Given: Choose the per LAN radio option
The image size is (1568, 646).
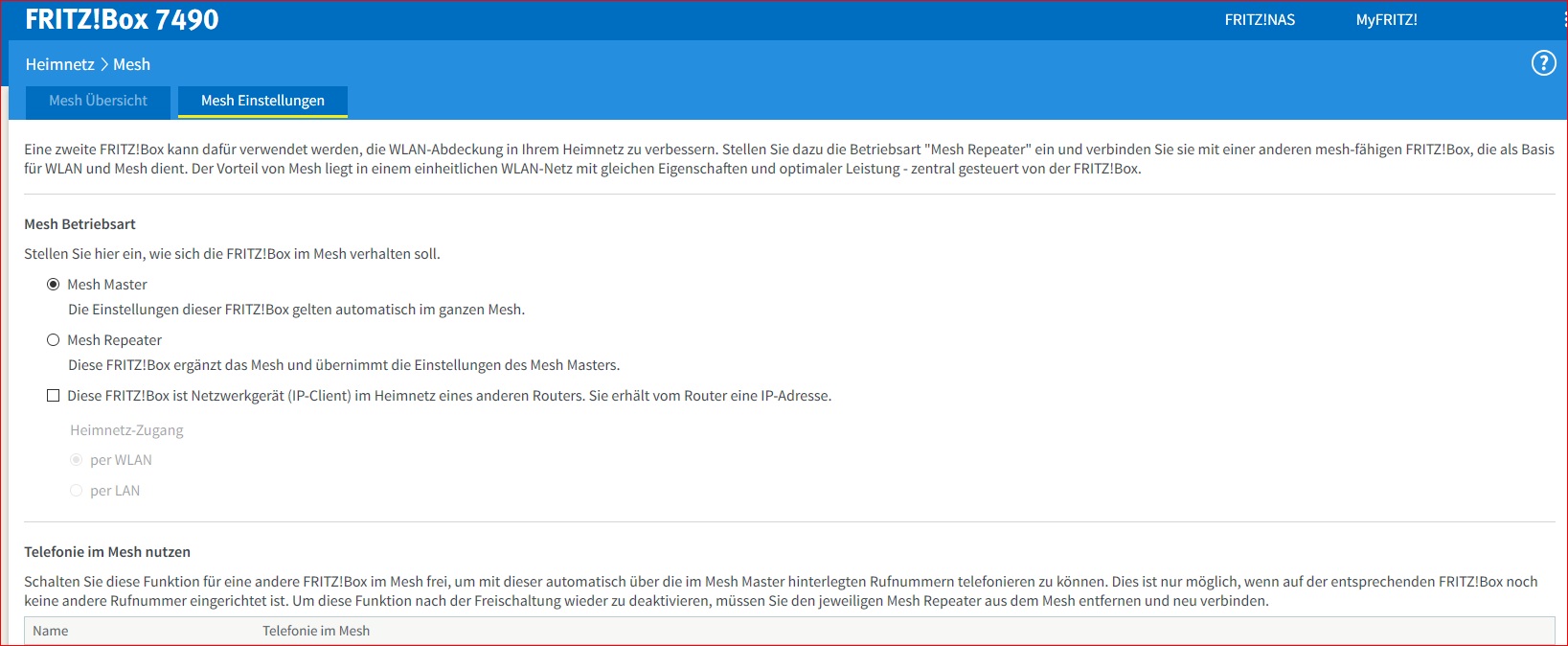Looking at the screenshot, I should 77,491.
